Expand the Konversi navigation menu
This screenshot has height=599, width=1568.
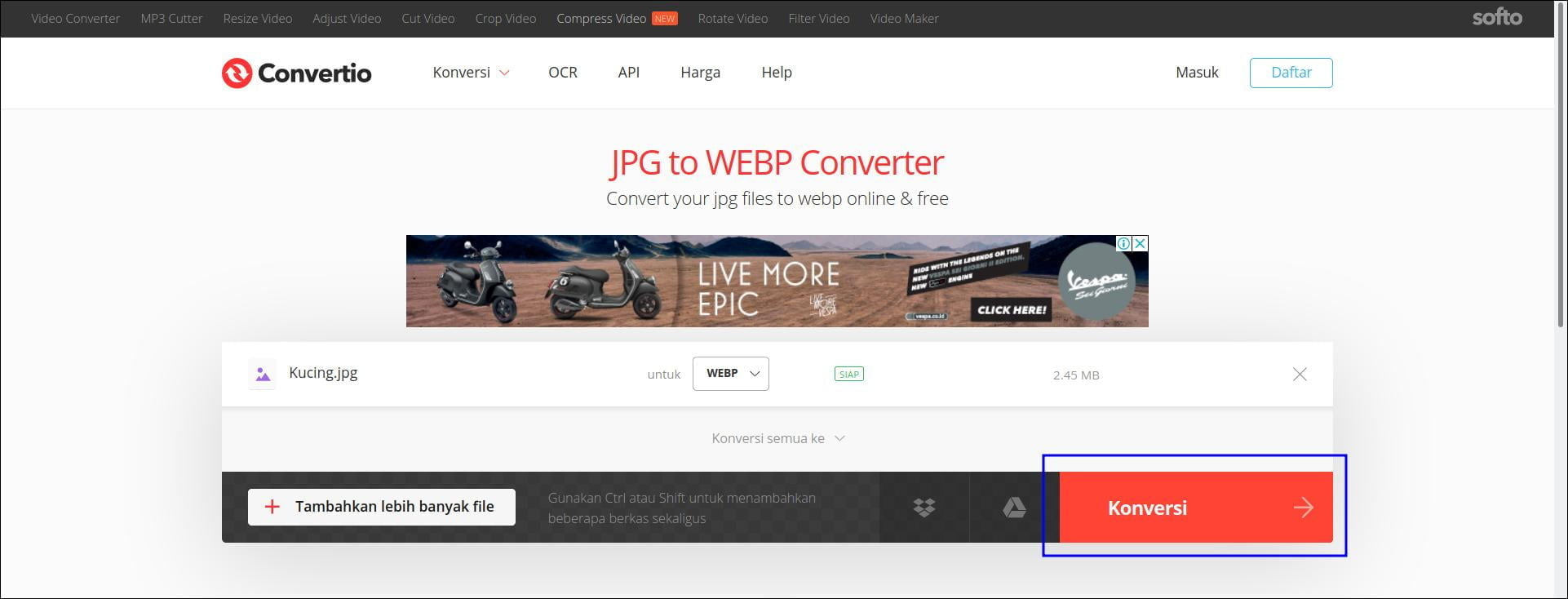click(471, 73)
